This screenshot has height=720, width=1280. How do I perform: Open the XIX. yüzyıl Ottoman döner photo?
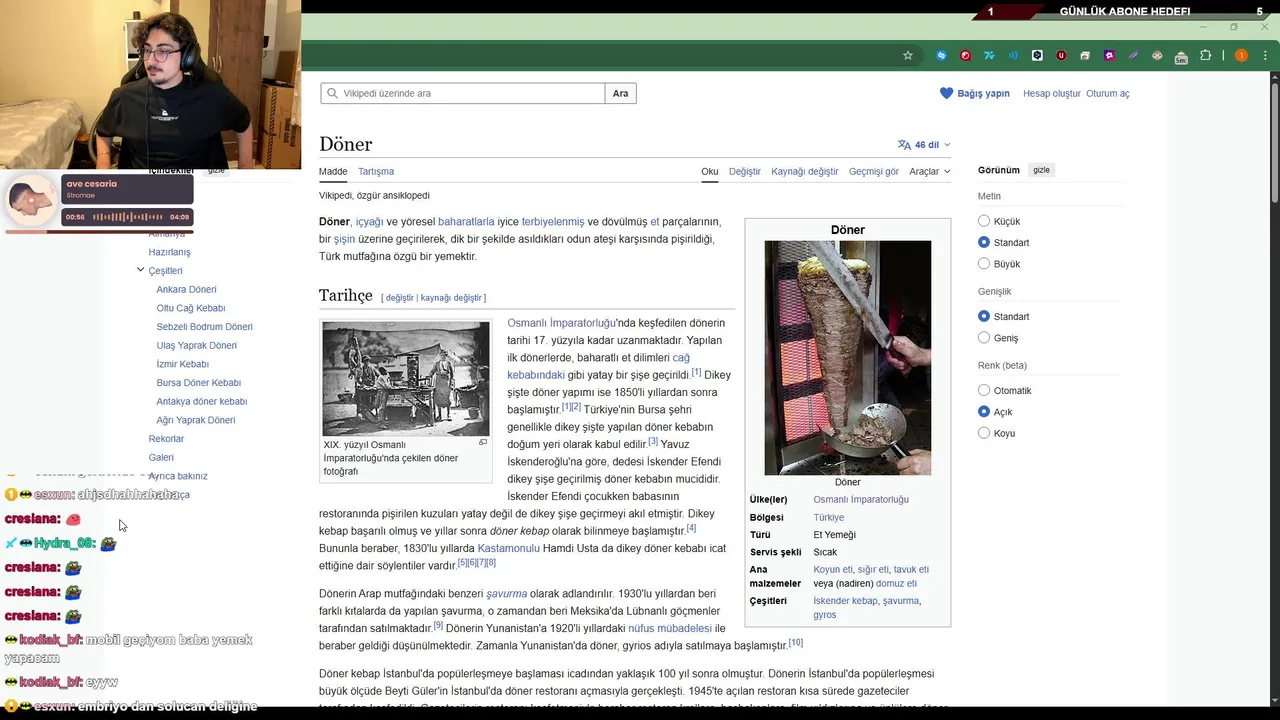click(x=406, y=378)
